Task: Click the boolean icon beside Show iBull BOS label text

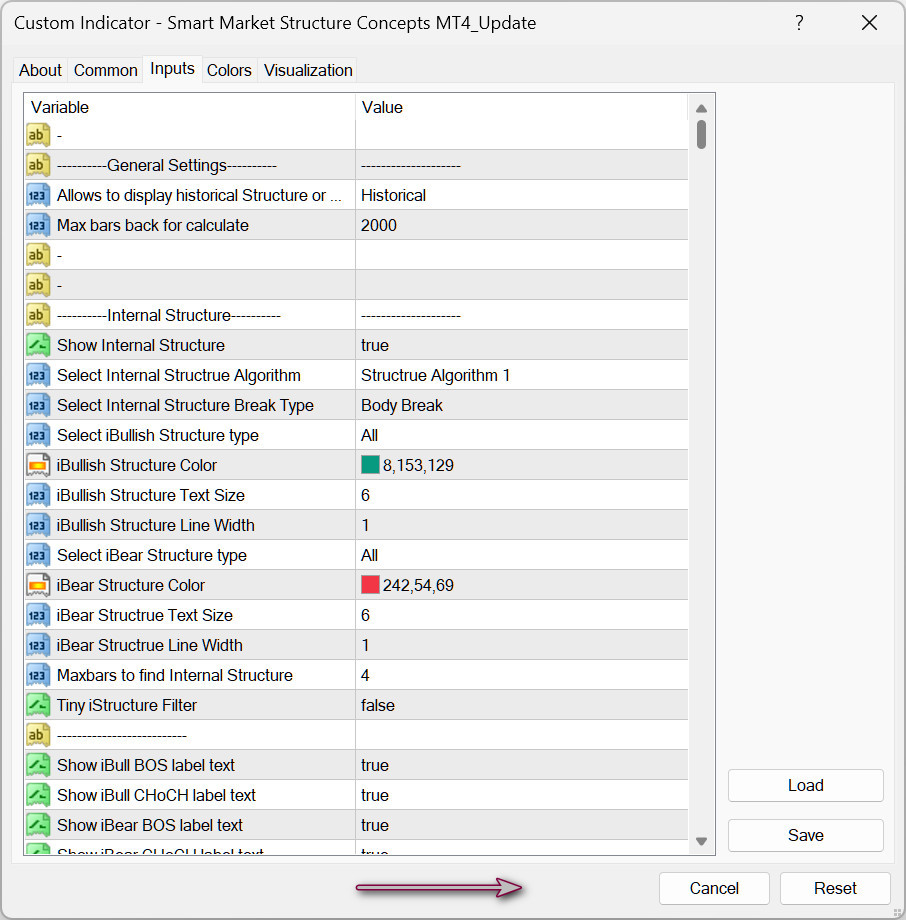Action: (38, 765)
